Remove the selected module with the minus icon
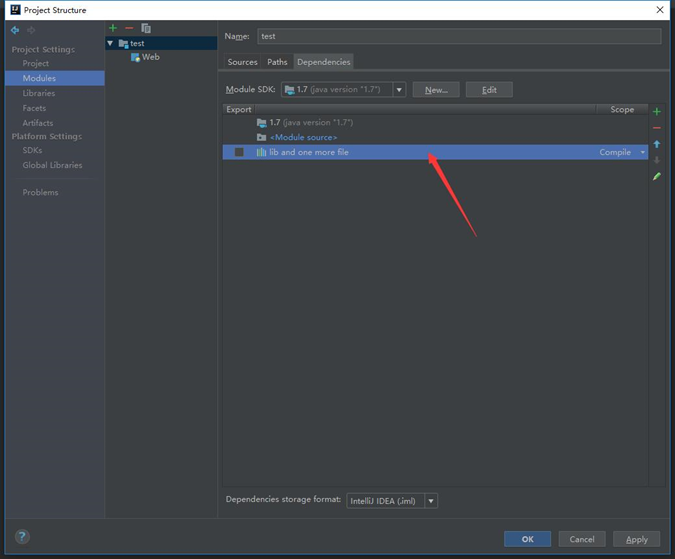 [129, 28]
